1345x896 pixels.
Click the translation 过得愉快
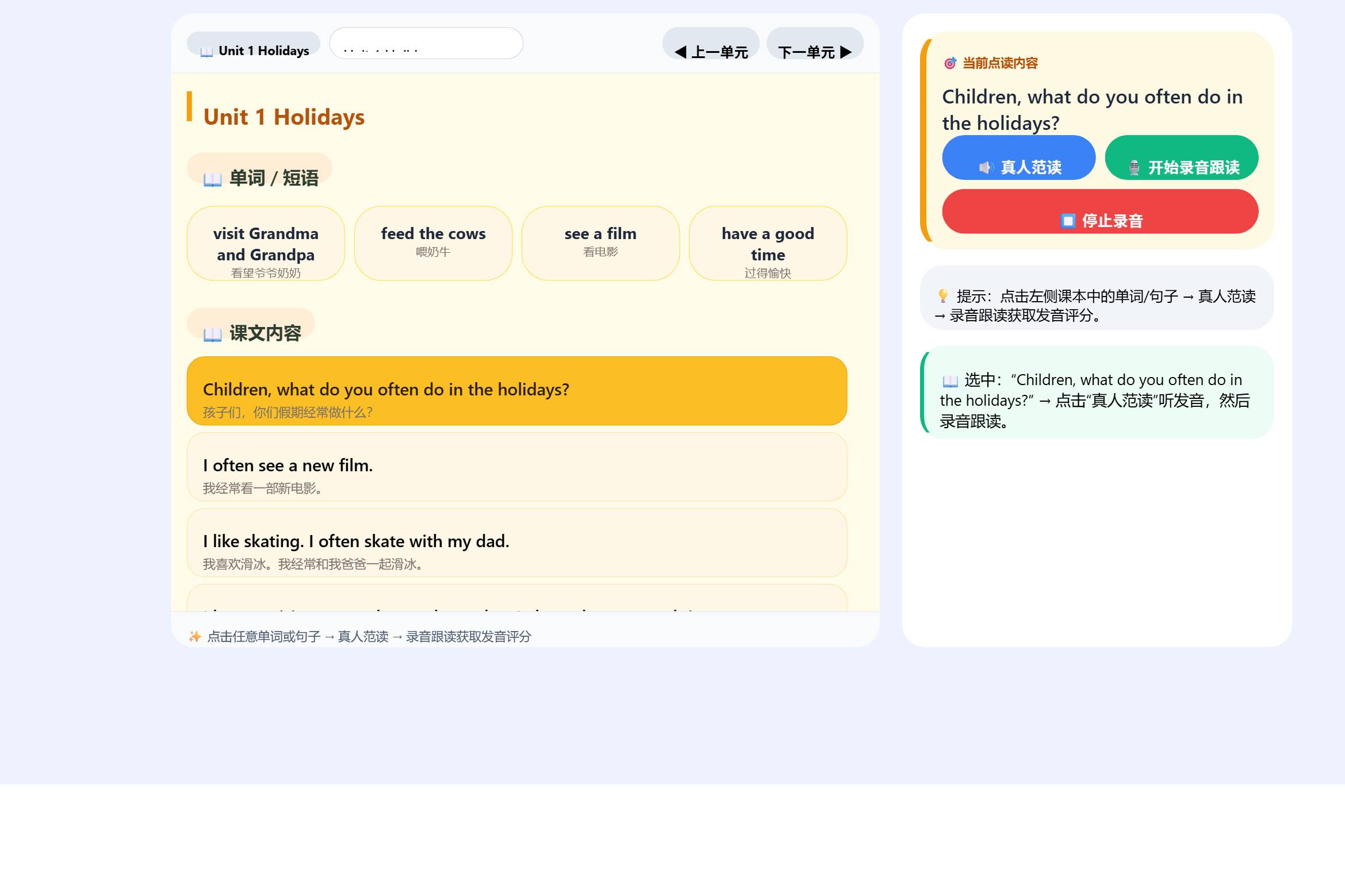[x=768, y=273]
